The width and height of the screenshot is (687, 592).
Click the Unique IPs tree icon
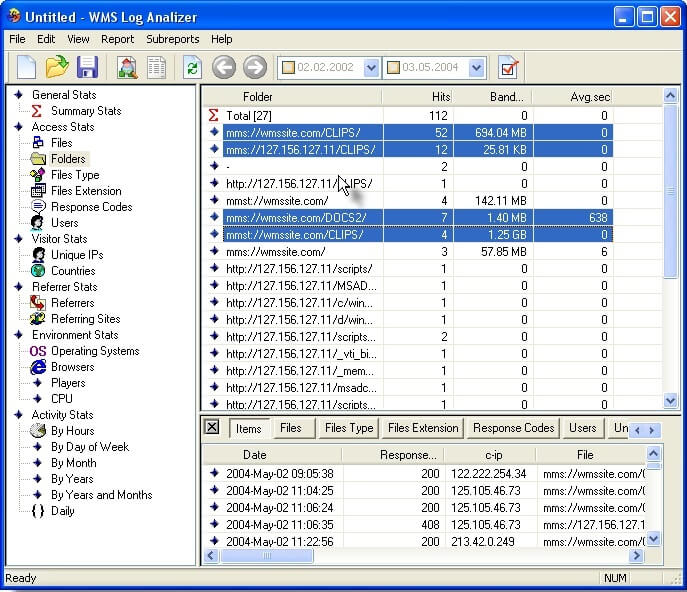coord(39,255)
